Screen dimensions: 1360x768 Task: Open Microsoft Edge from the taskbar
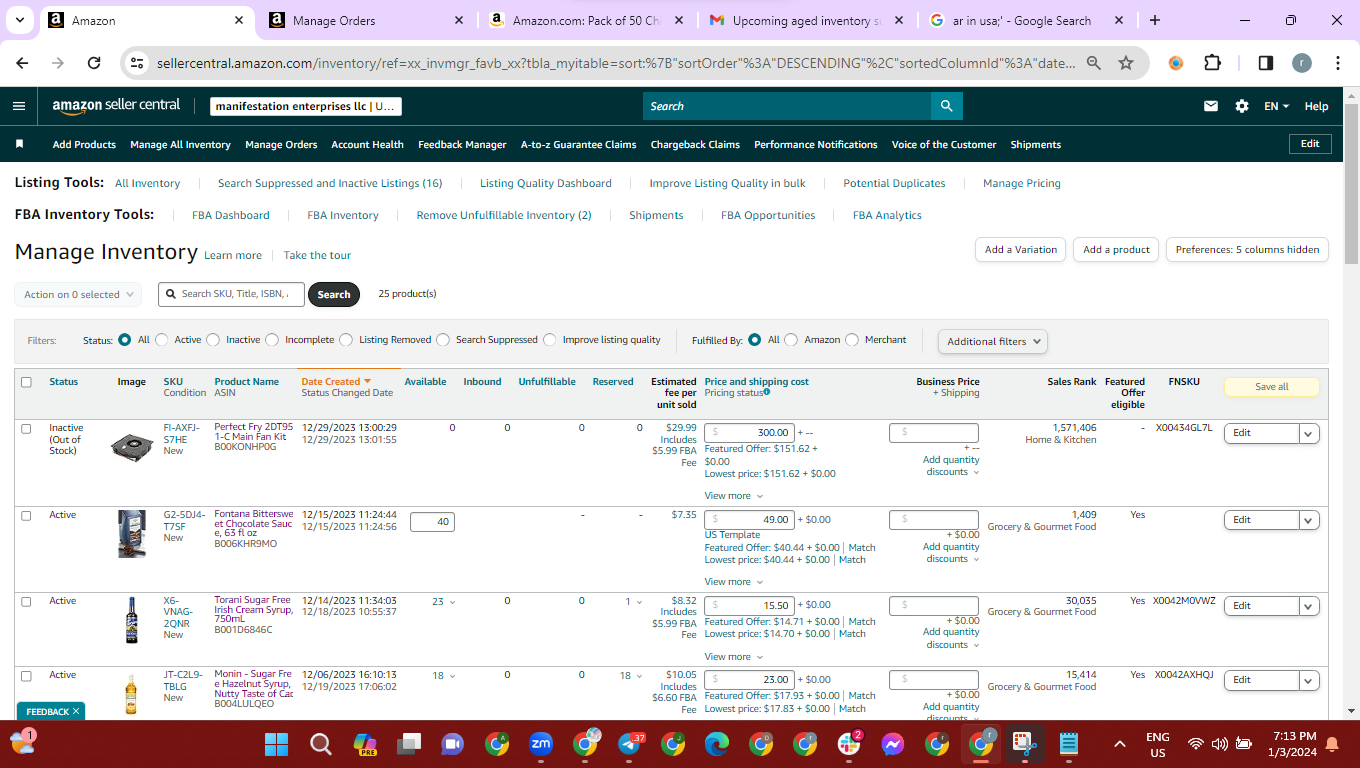[x=717, y=744]
